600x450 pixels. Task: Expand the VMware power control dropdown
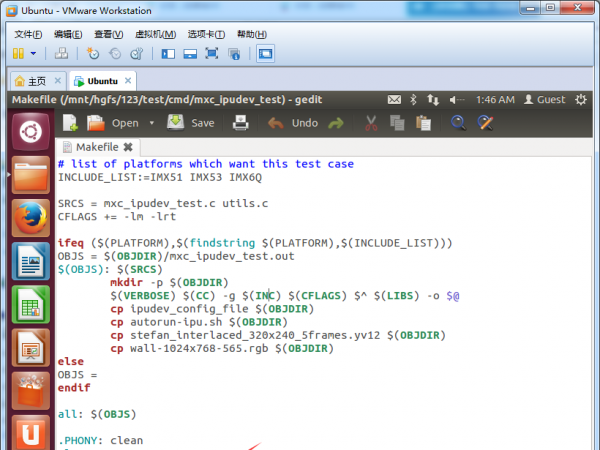[x=34, y=53]
